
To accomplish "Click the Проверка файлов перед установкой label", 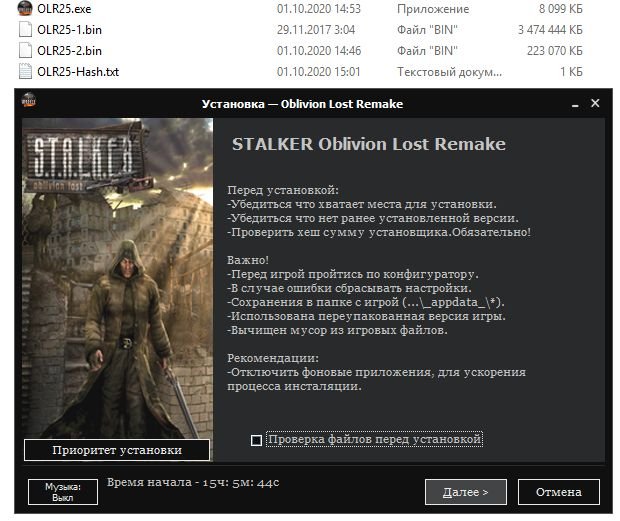I will coord(374,439).
